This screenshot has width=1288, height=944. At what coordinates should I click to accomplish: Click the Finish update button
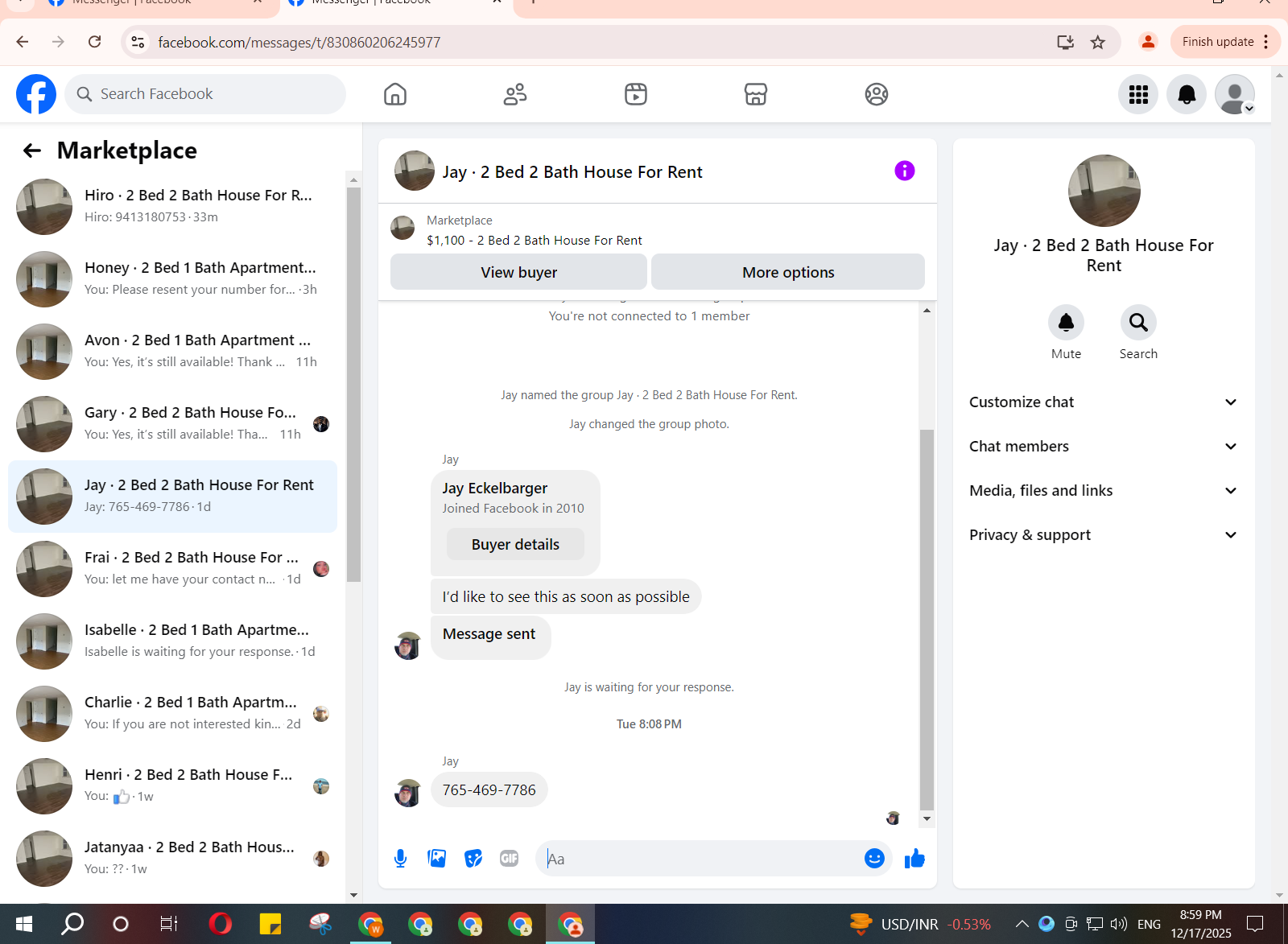(1217, 42)
